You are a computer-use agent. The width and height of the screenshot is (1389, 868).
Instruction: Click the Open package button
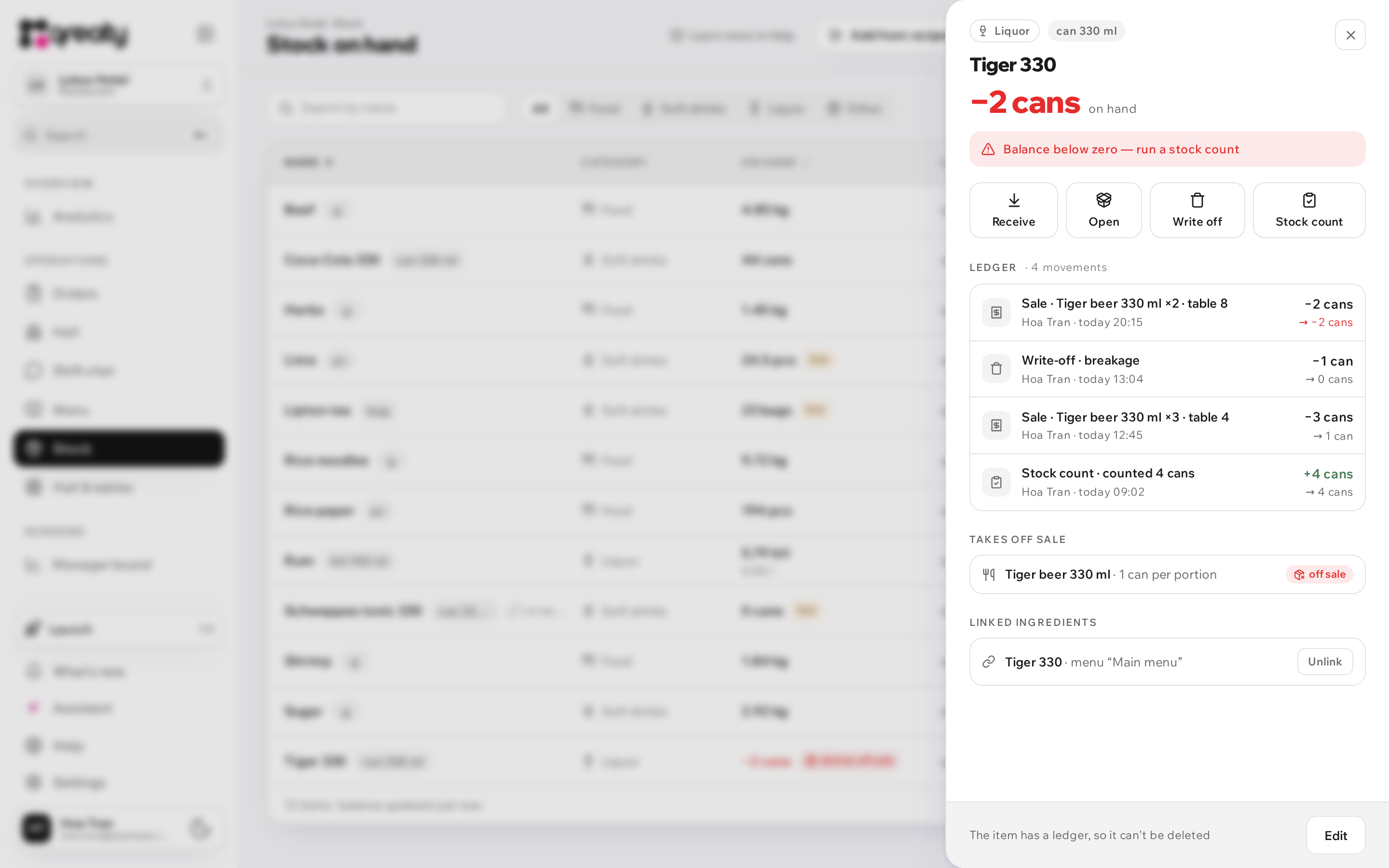click(x=1103, y=210)
